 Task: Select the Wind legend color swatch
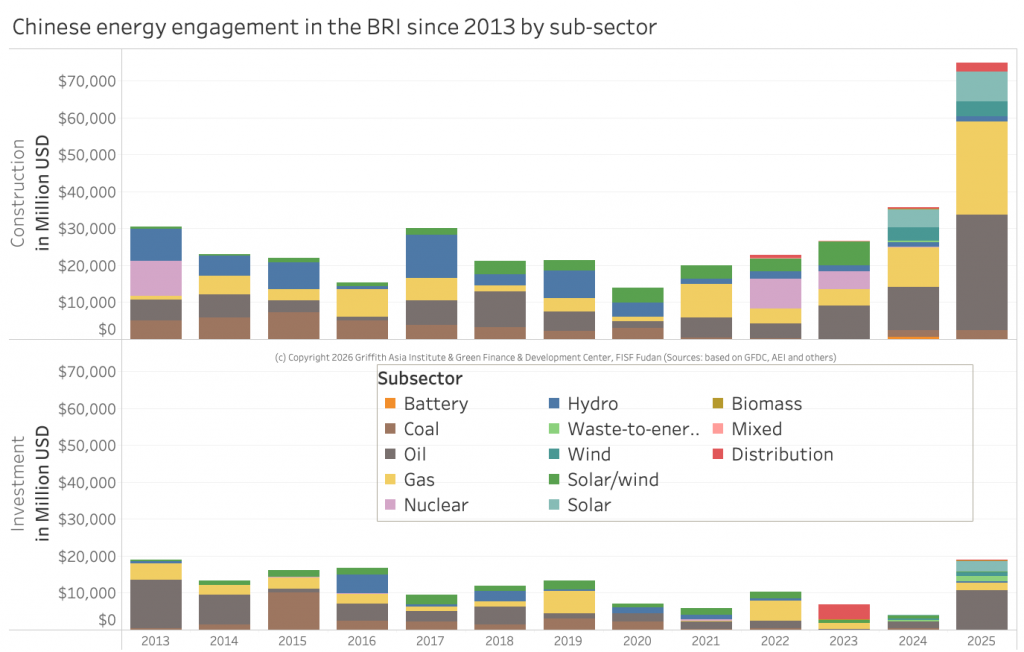pyautogui.click(x=556, y=454)
